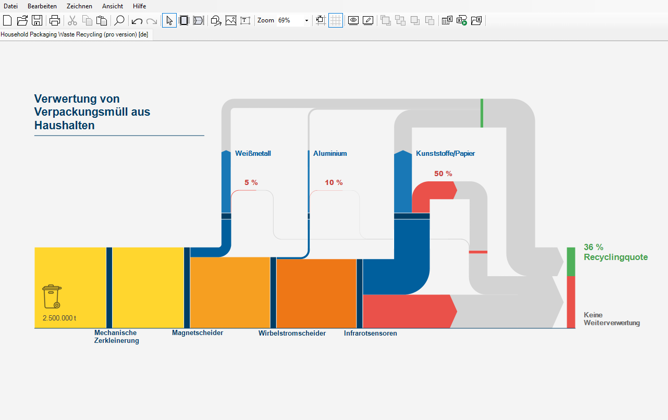This screenshot has width=668, height=420.
Task: Select the insert image tool
Action: [x=230, y=20]
